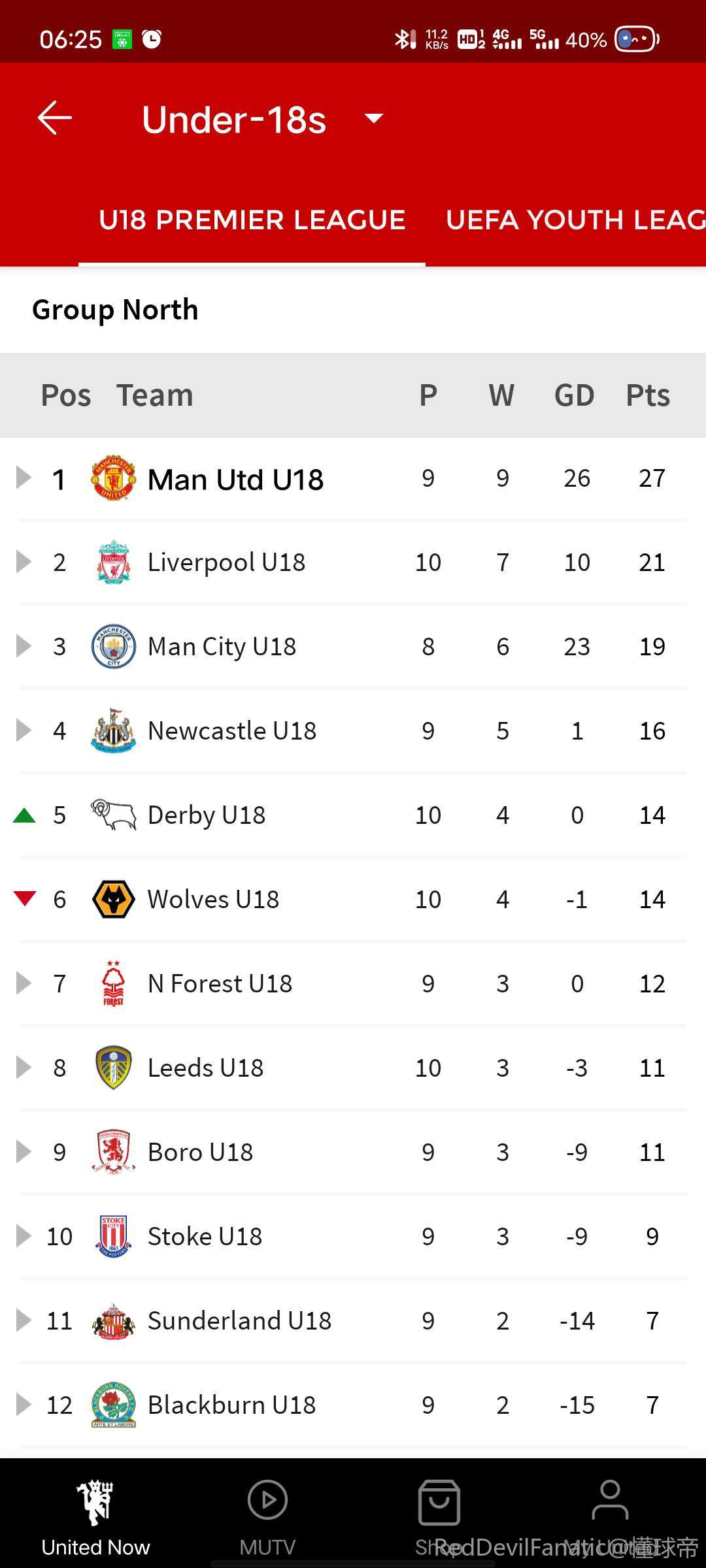This screenshot has height=1568, width=706.
Task: Switch to UEFA Youth League tab
Action: [x=574, y=220]
